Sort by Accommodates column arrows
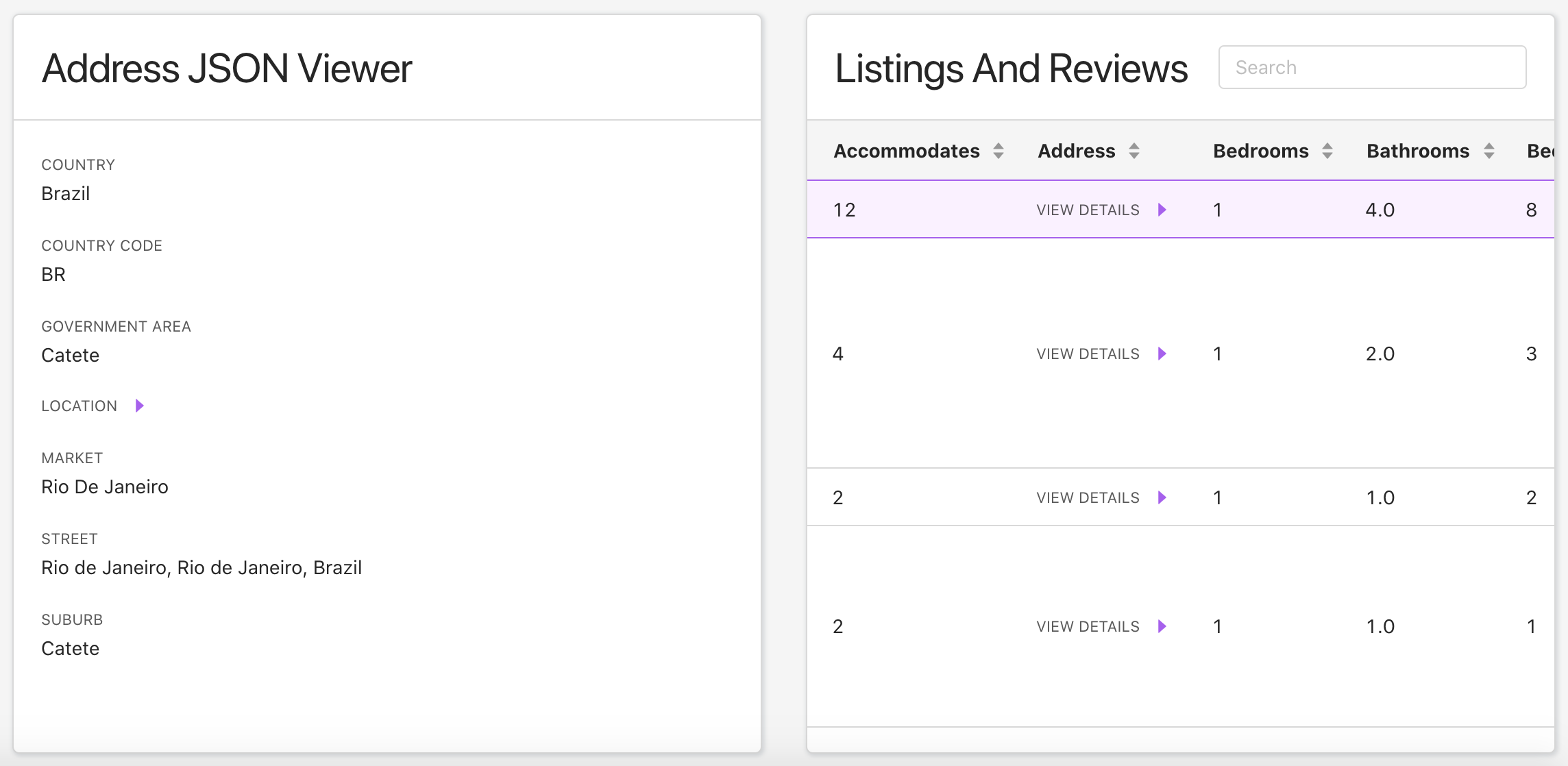 click(x=999, y=151)
